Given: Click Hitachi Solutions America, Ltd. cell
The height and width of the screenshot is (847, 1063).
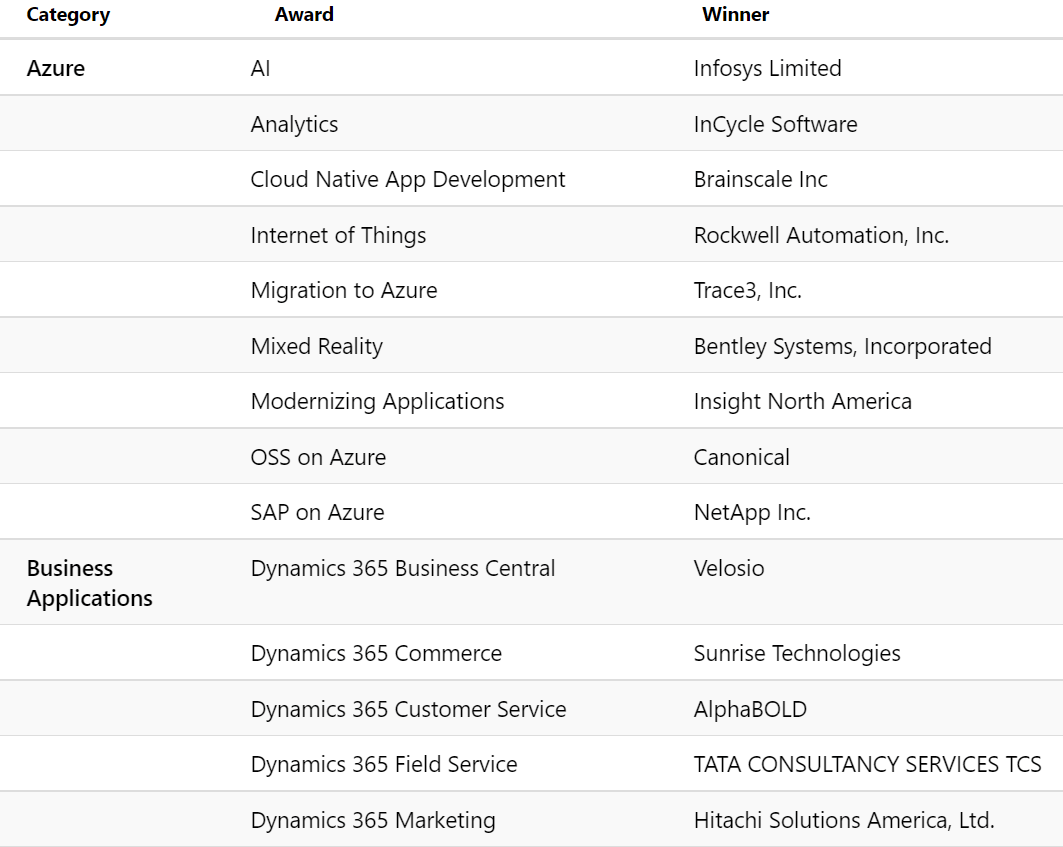Looking at the screenshot, I should 844,821.
